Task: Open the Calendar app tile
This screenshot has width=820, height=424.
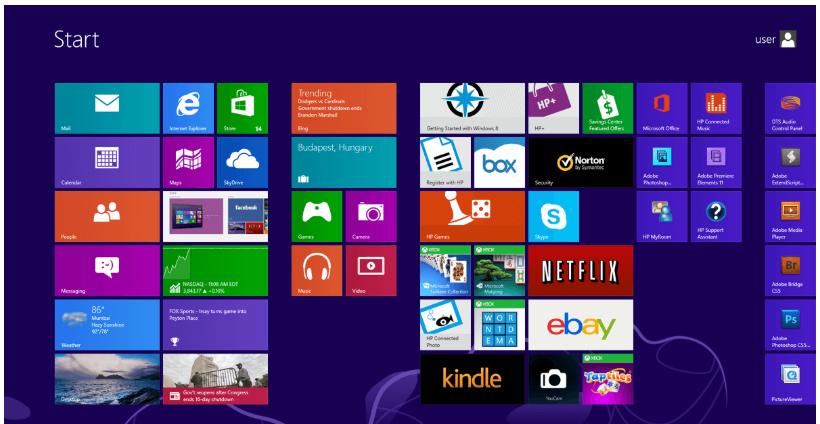Action: point(107,162)
